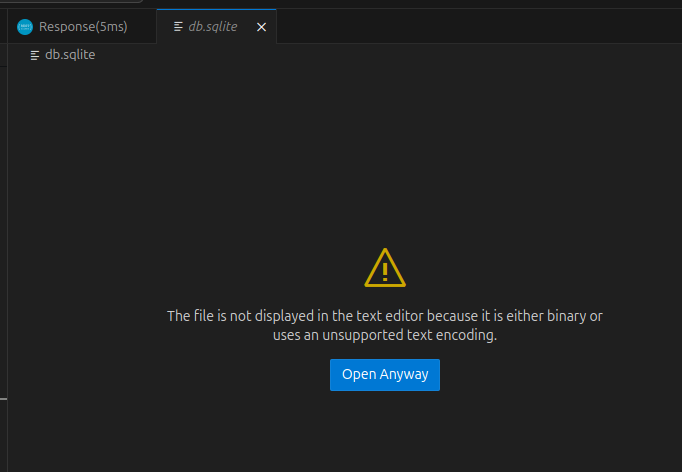Close the db.sqlite tab

(261, 27)
